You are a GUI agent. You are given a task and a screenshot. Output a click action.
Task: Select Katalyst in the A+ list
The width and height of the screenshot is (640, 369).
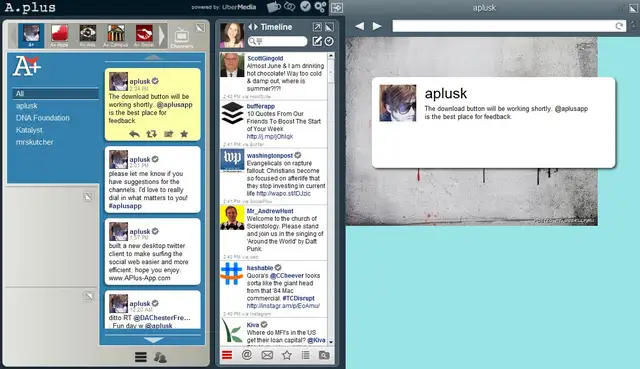pyautogui.click(x=29, y=130)
